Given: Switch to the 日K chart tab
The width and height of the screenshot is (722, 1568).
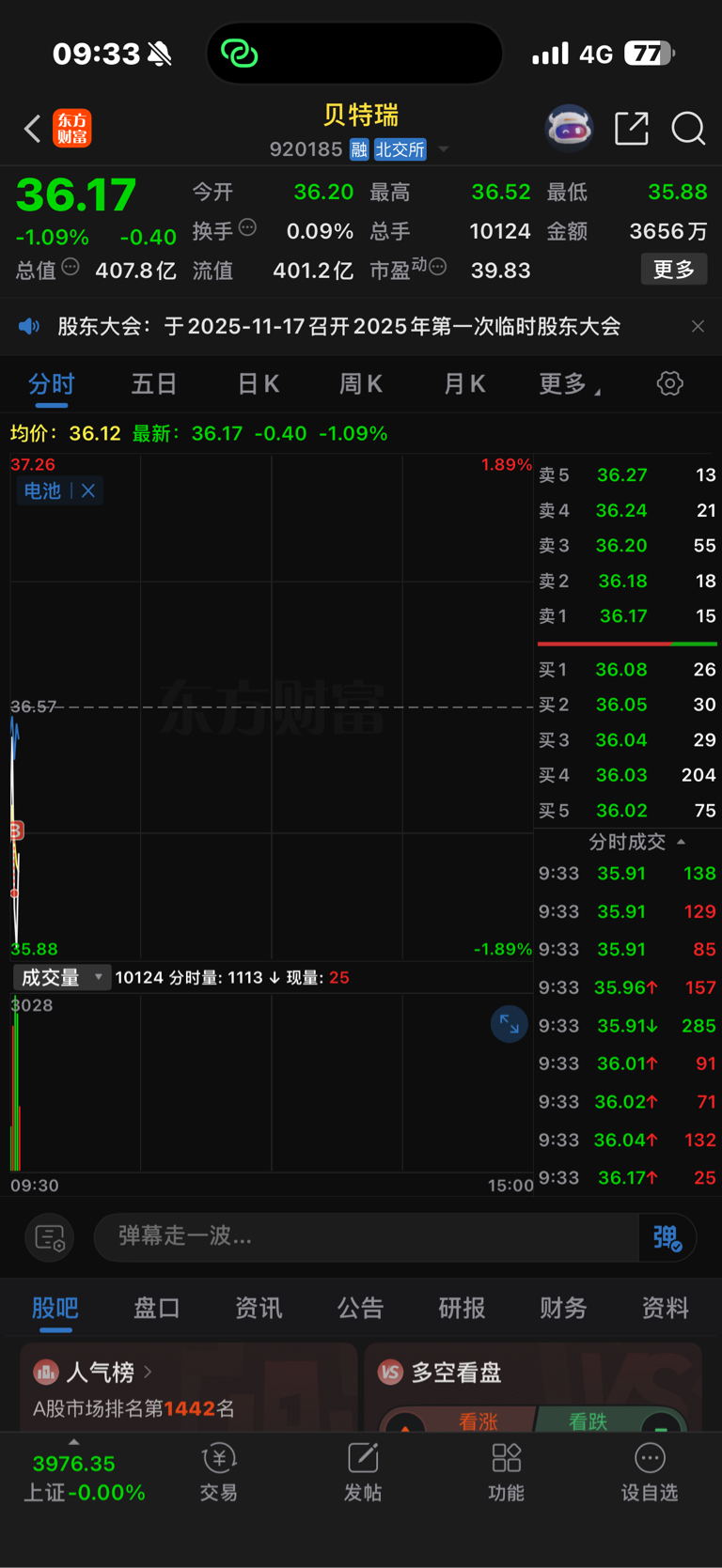Looking at the screenshot, I should coord(258,384).
